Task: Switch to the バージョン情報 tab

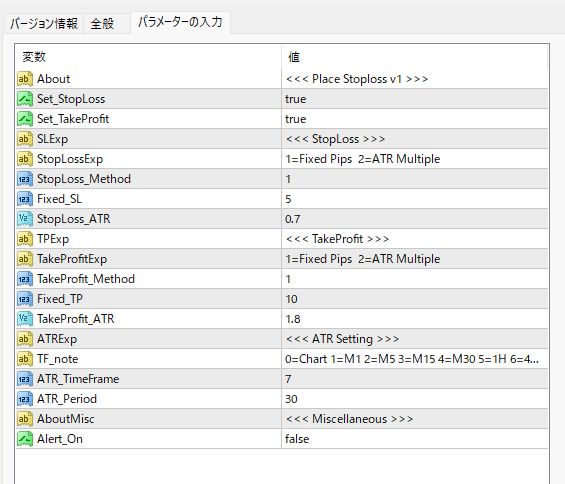Action: click(x=44, y=24)
